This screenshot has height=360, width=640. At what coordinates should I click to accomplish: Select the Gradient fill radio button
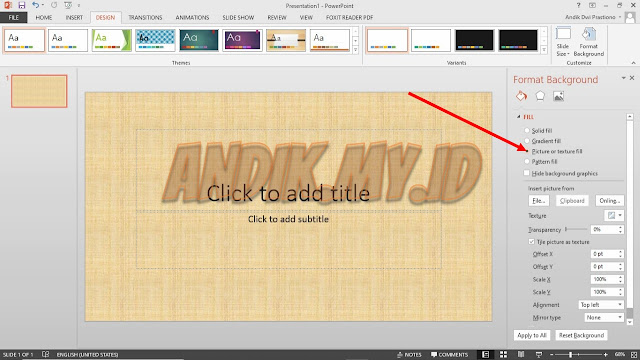527,141
